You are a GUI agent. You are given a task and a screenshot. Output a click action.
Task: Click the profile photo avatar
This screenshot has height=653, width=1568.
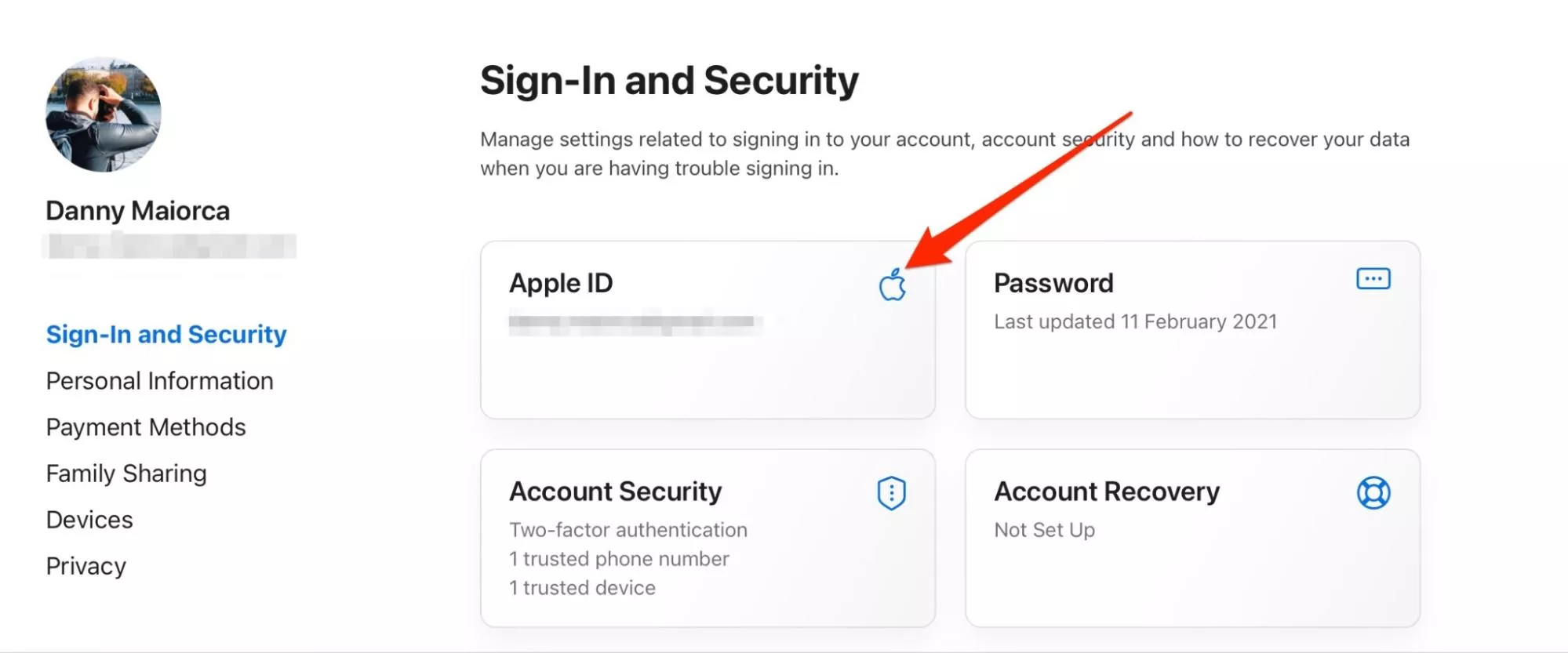pos(104,114)
